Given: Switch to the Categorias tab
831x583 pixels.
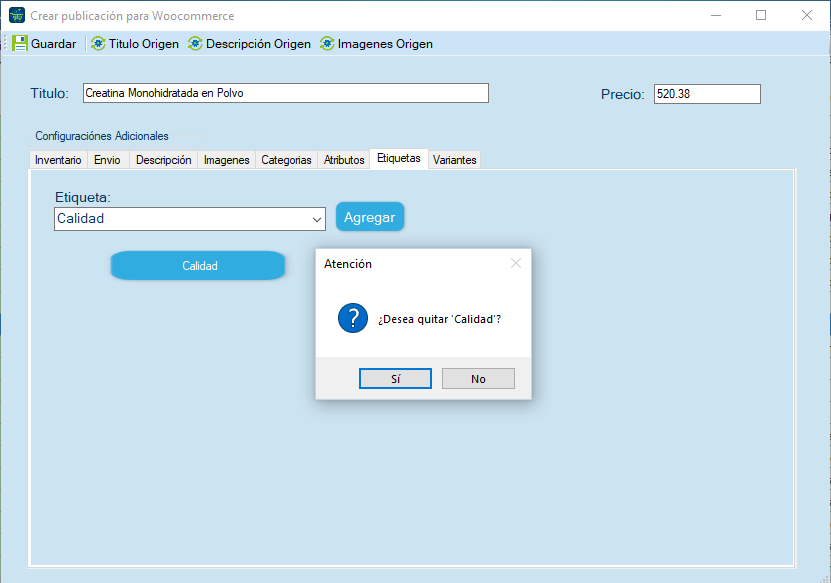Looking at the screenshot, I should (x=286, y=160).
